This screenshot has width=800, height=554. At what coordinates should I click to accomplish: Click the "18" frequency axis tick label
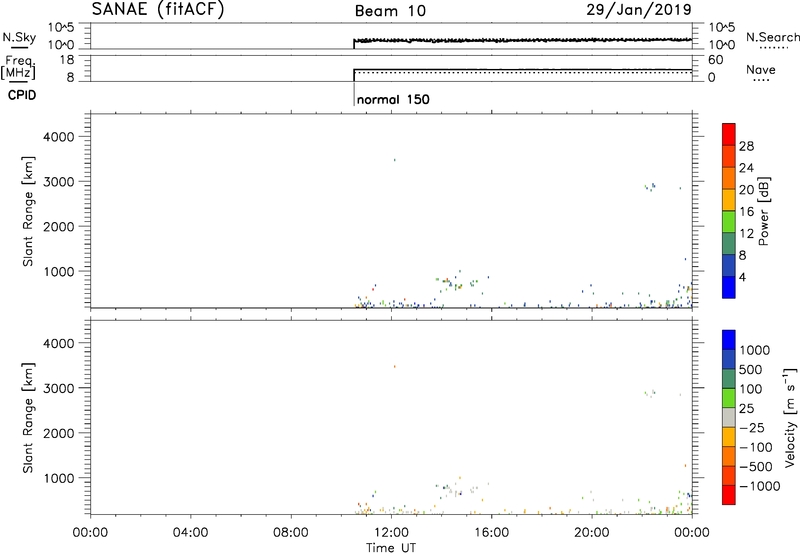(67, 60)
